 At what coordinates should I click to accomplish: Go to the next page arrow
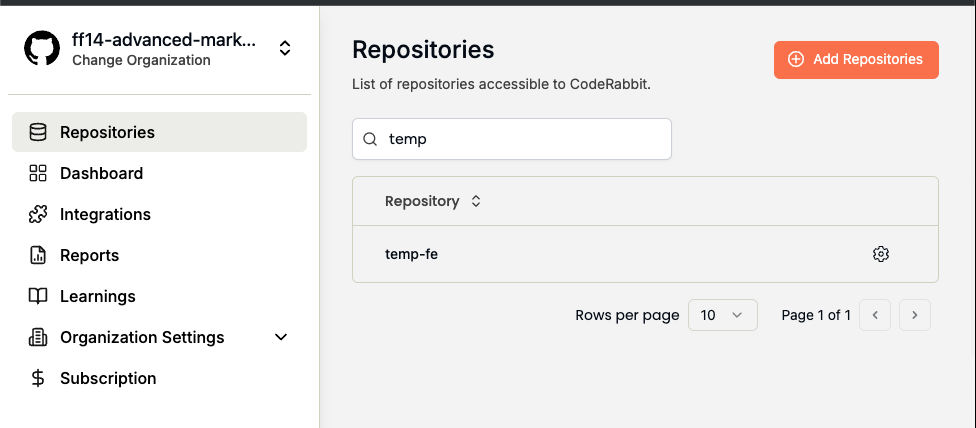pos(914,315)
